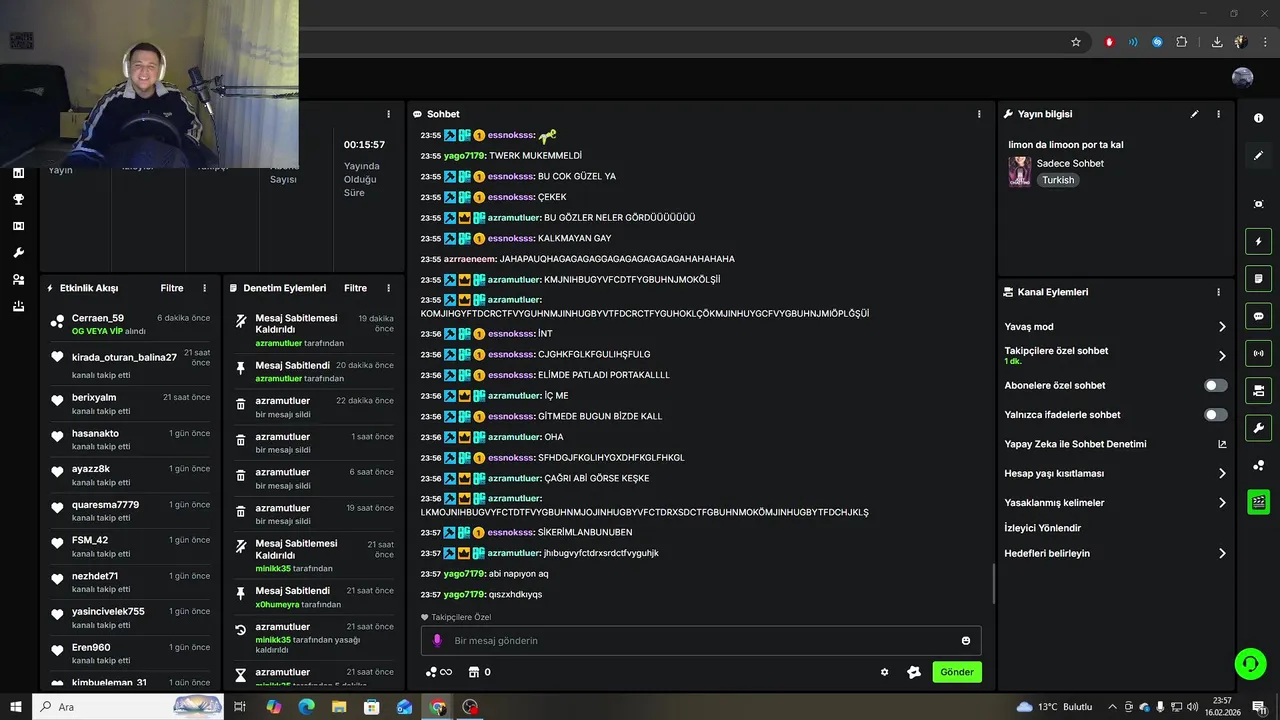
Task: Open Yayın bilgisi panel three-dot menu
Action: click(1218, 114)
